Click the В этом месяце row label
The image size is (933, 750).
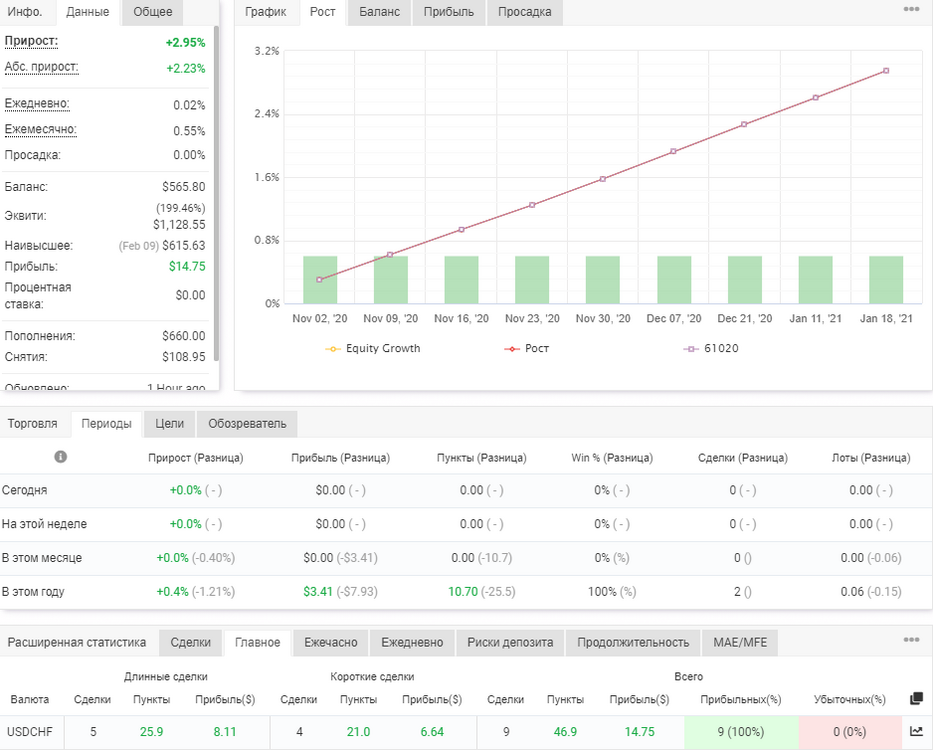pyautogui.click(x=42, y=558)
